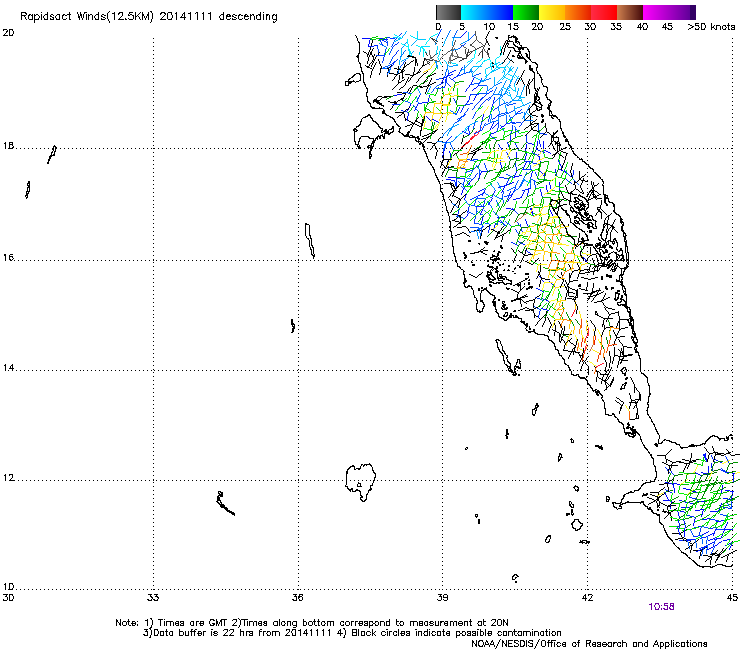Click the latitude label '16'
The image size is (740, 650).
click(x=8, y=258)
